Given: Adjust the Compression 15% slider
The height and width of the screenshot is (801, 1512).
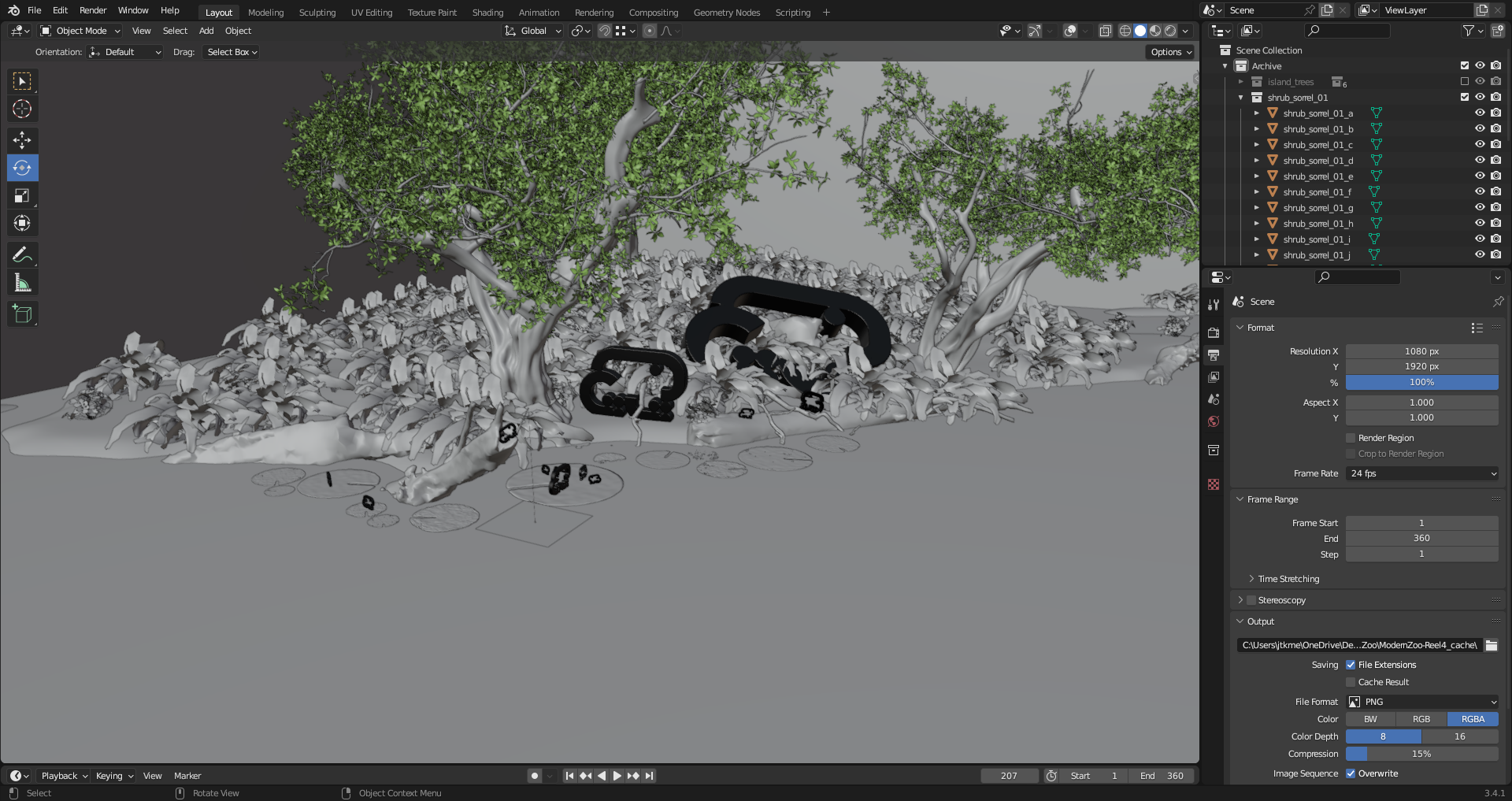Looking at the screenshot, I should coord(1421,754).
